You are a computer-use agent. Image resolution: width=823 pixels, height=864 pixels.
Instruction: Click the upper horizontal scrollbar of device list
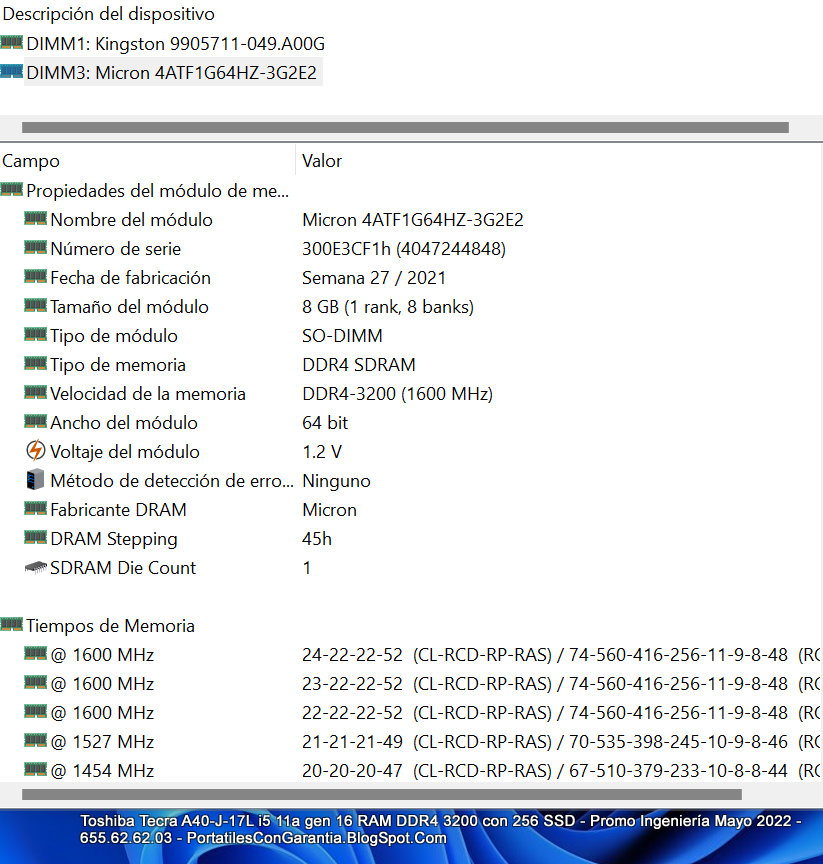405,128
